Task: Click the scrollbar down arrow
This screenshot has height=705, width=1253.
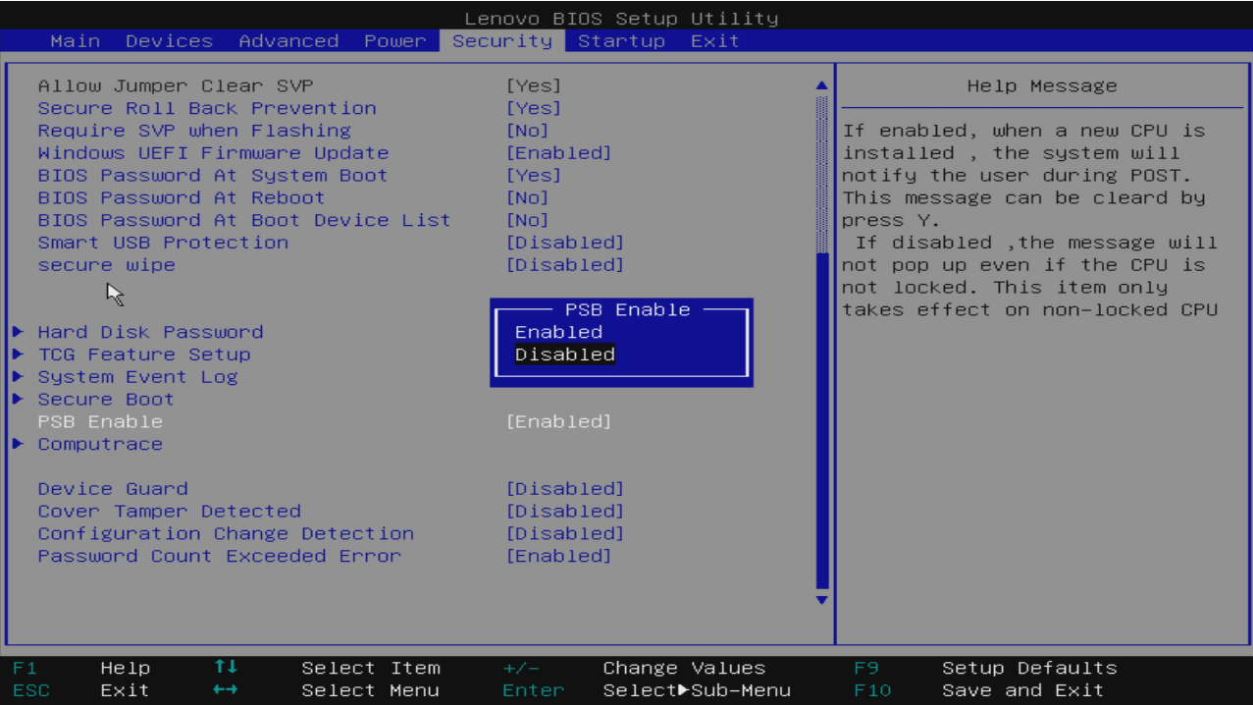Action: (823, 600)
